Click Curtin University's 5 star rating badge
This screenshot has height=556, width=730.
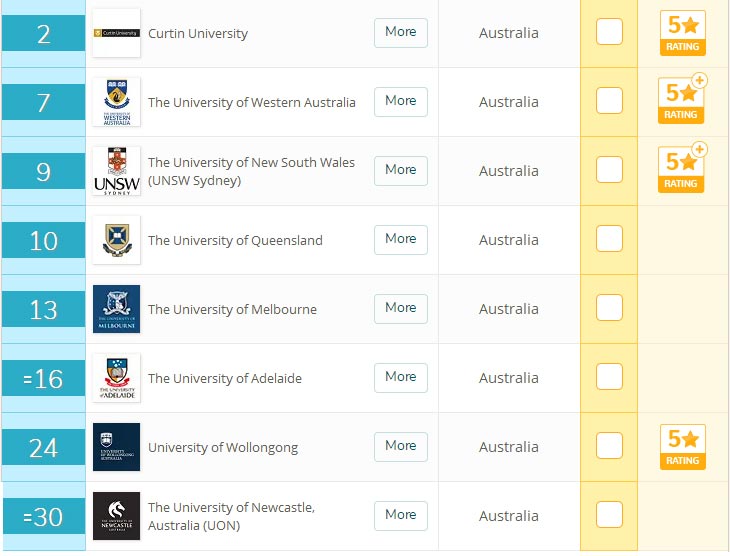(683, 33)
